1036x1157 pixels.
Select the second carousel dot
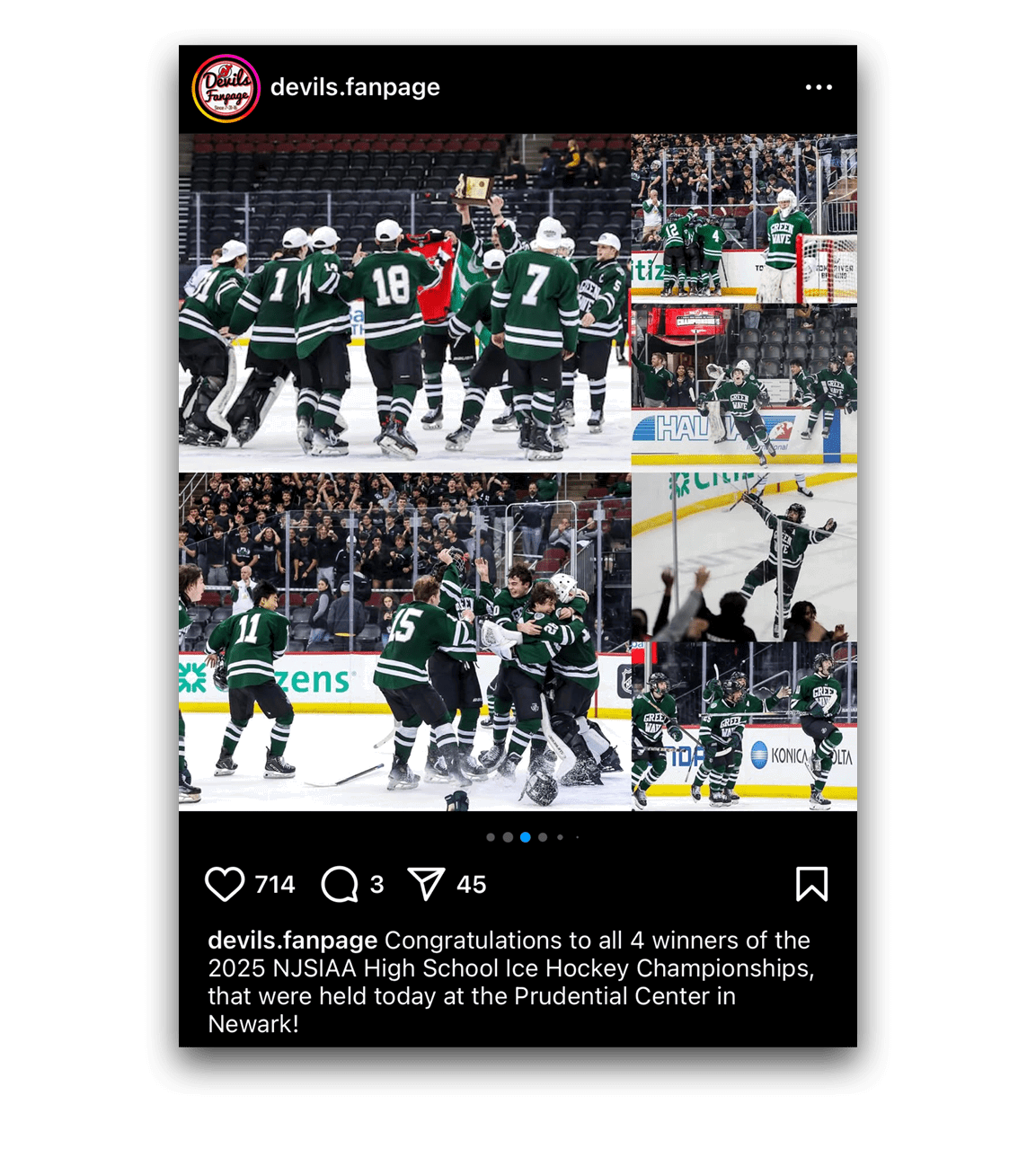pyautogui.click(x=508, y=837)
